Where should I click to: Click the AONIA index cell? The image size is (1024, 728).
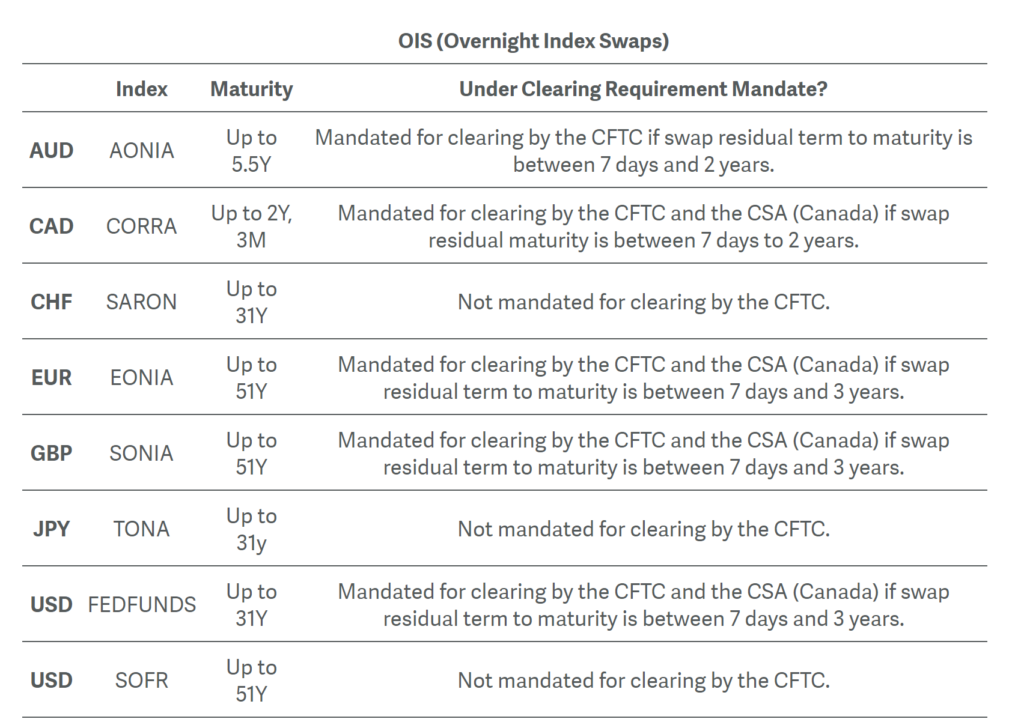(141, 150)
